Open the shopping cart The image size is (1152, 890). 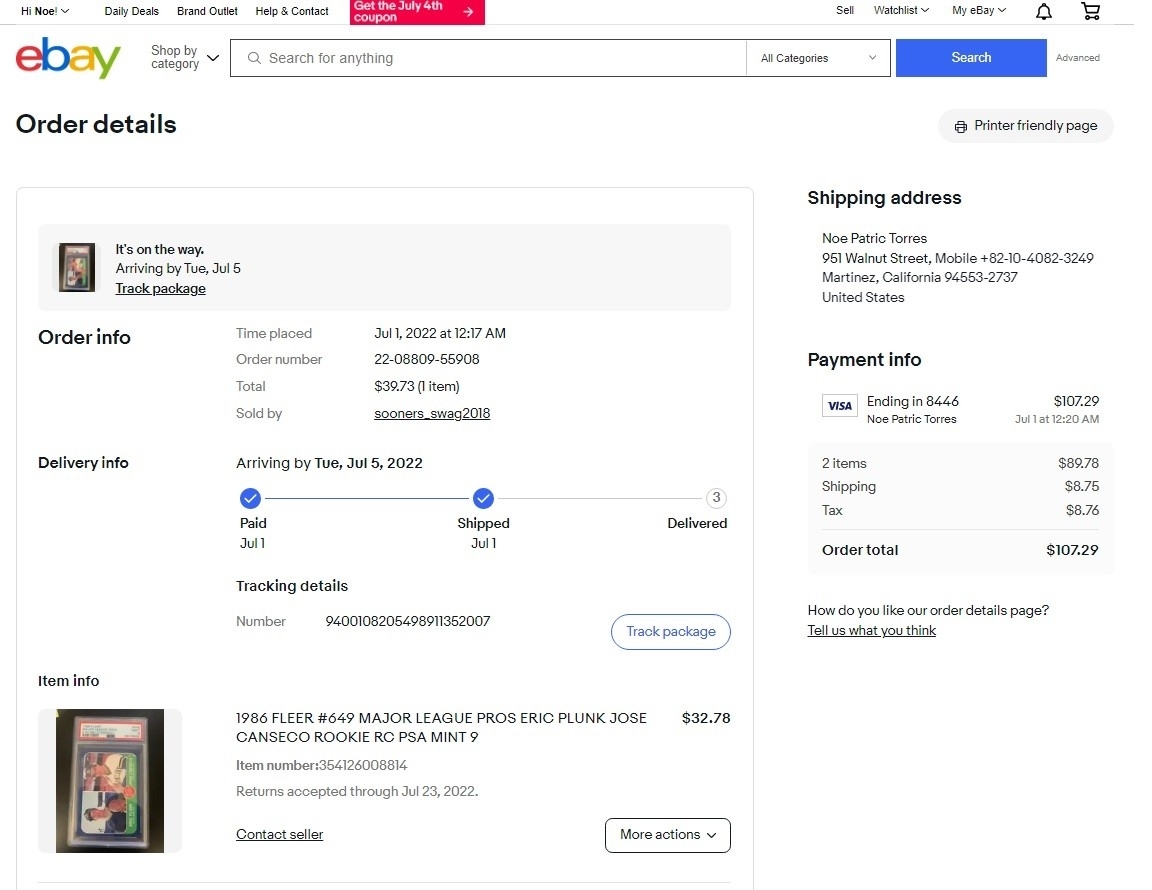pos(1090,11)
